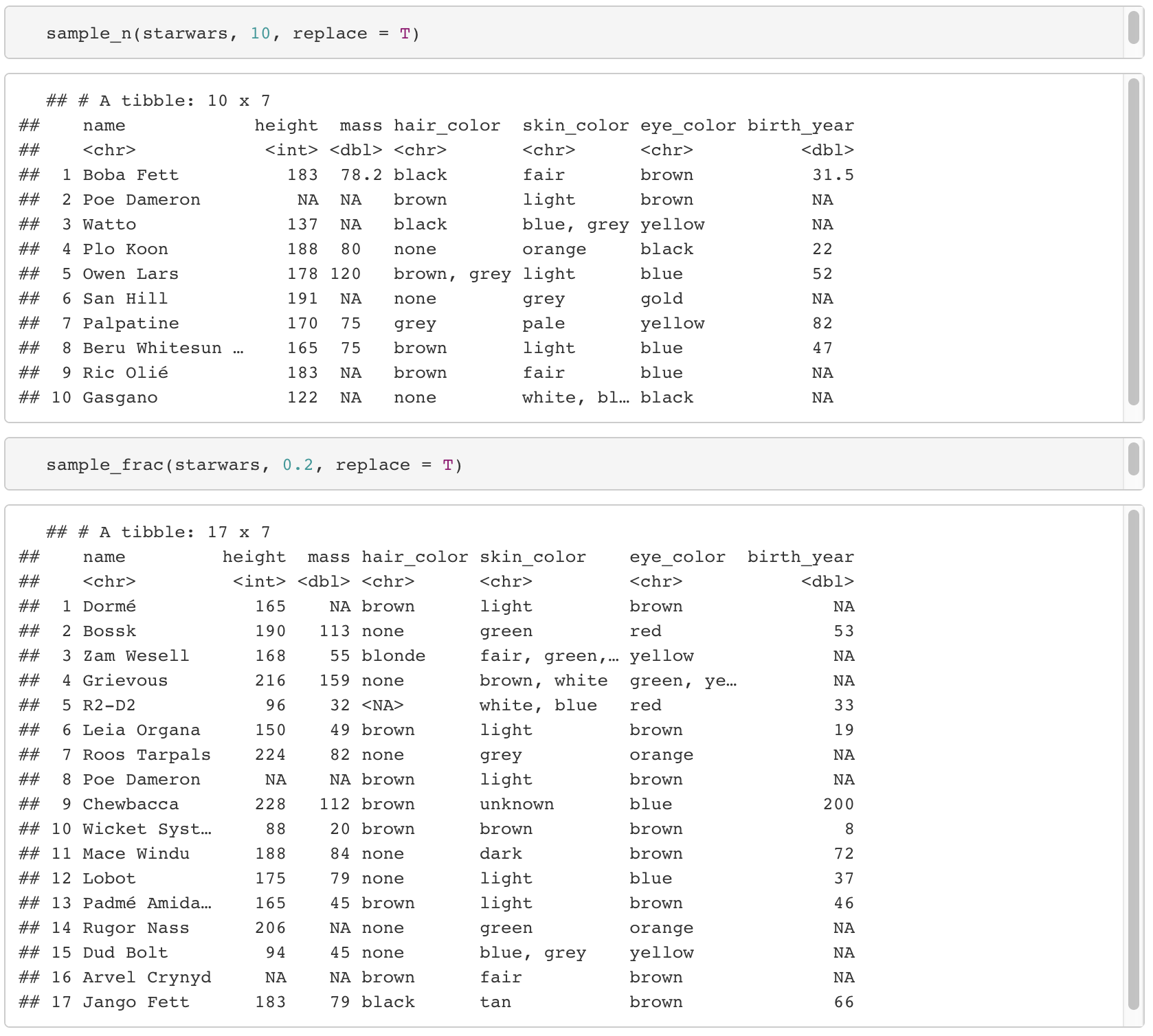Click 'Jango Fett' name cell
1153x1036 pixels.
(136, 1002)
